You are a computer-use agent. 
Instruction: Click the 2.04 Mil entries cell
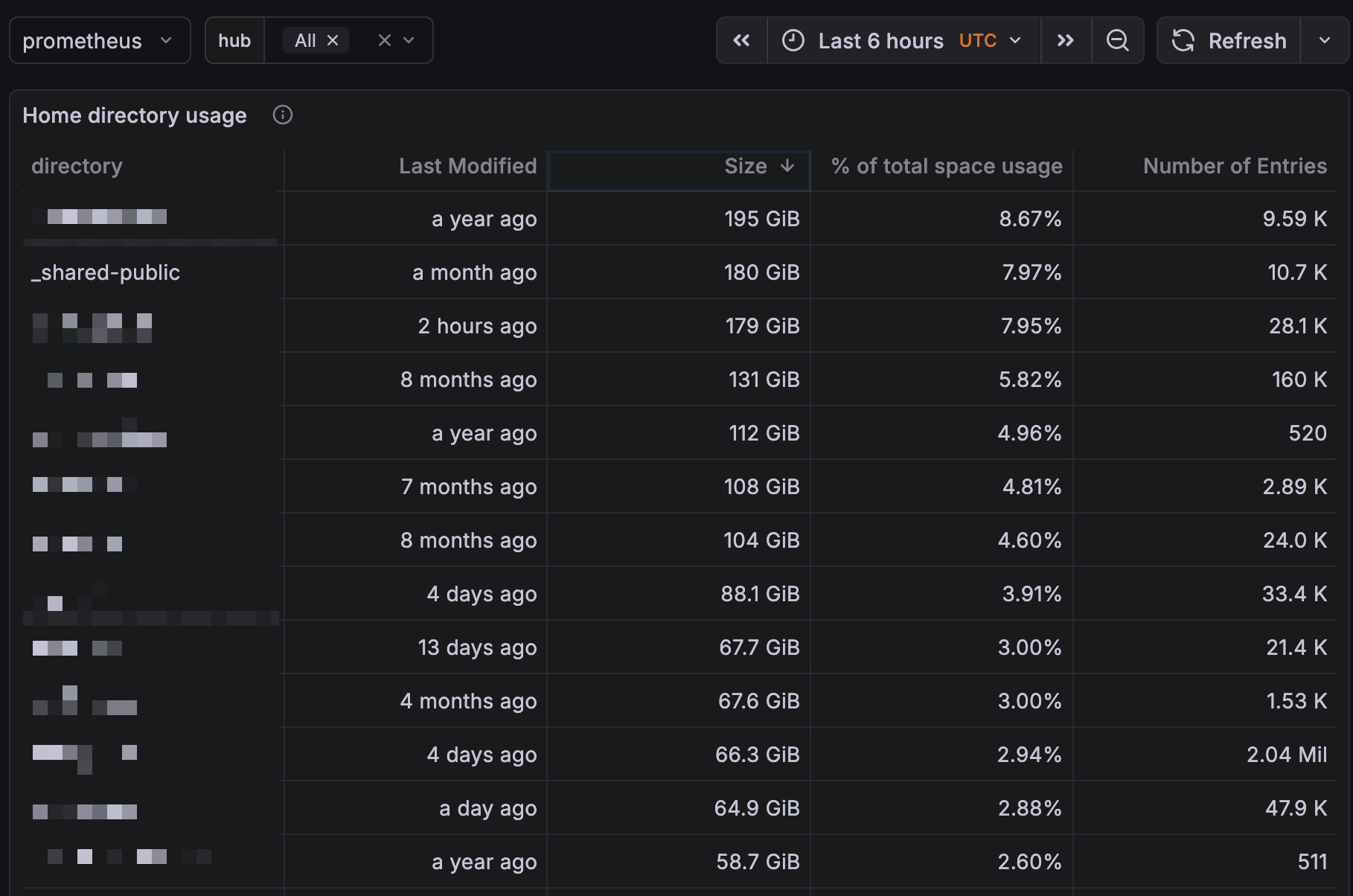[1205, 755]
